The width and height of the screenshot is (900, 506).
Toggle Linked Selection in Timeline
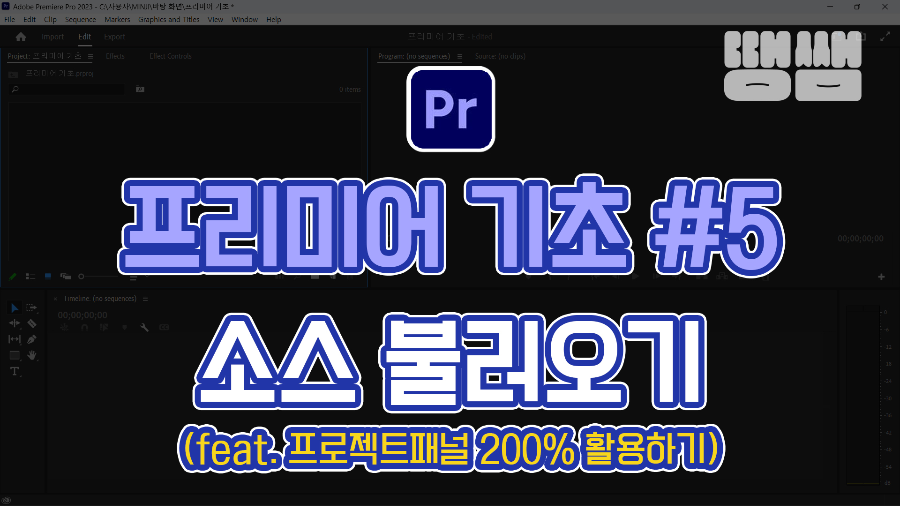click(x=104, y=328)
